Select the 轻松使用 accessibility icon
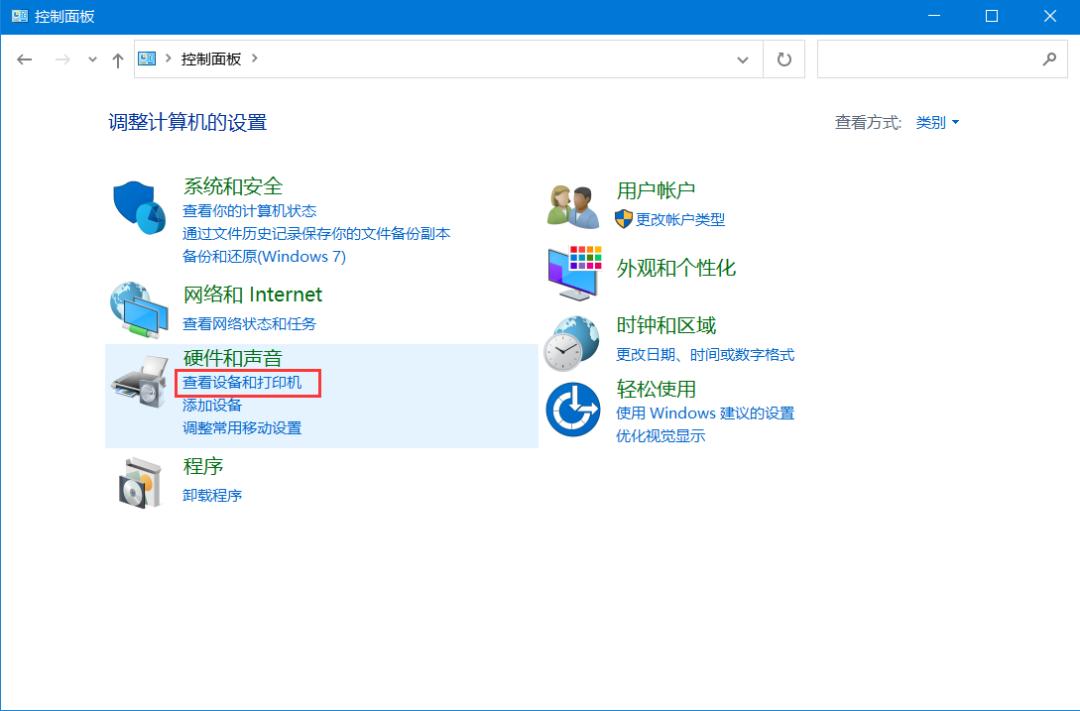Screen dimensions: 1080x711 click(572, 410)
